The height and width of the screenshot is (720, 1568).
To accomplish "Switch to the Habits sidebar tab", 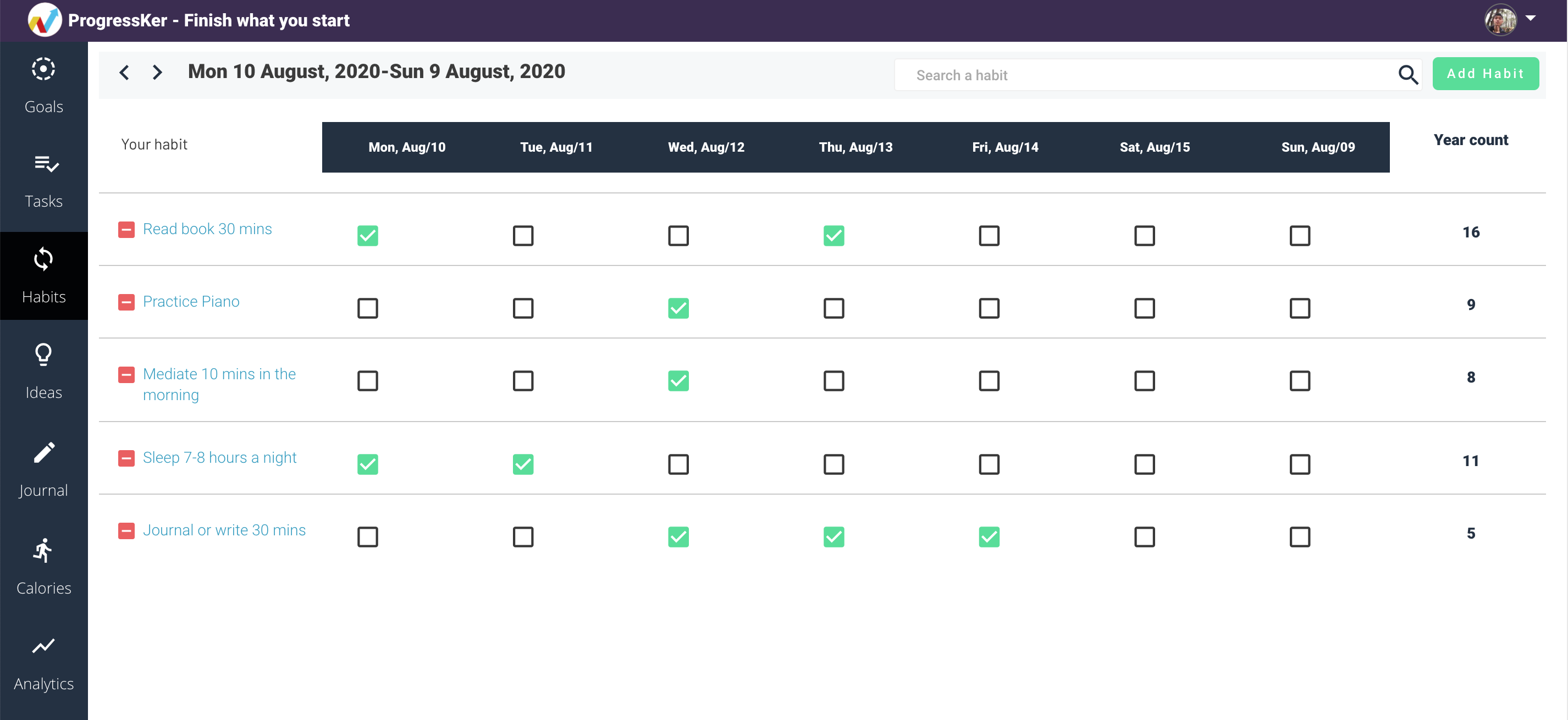I will pyautogui.click(x=43, y=276).
